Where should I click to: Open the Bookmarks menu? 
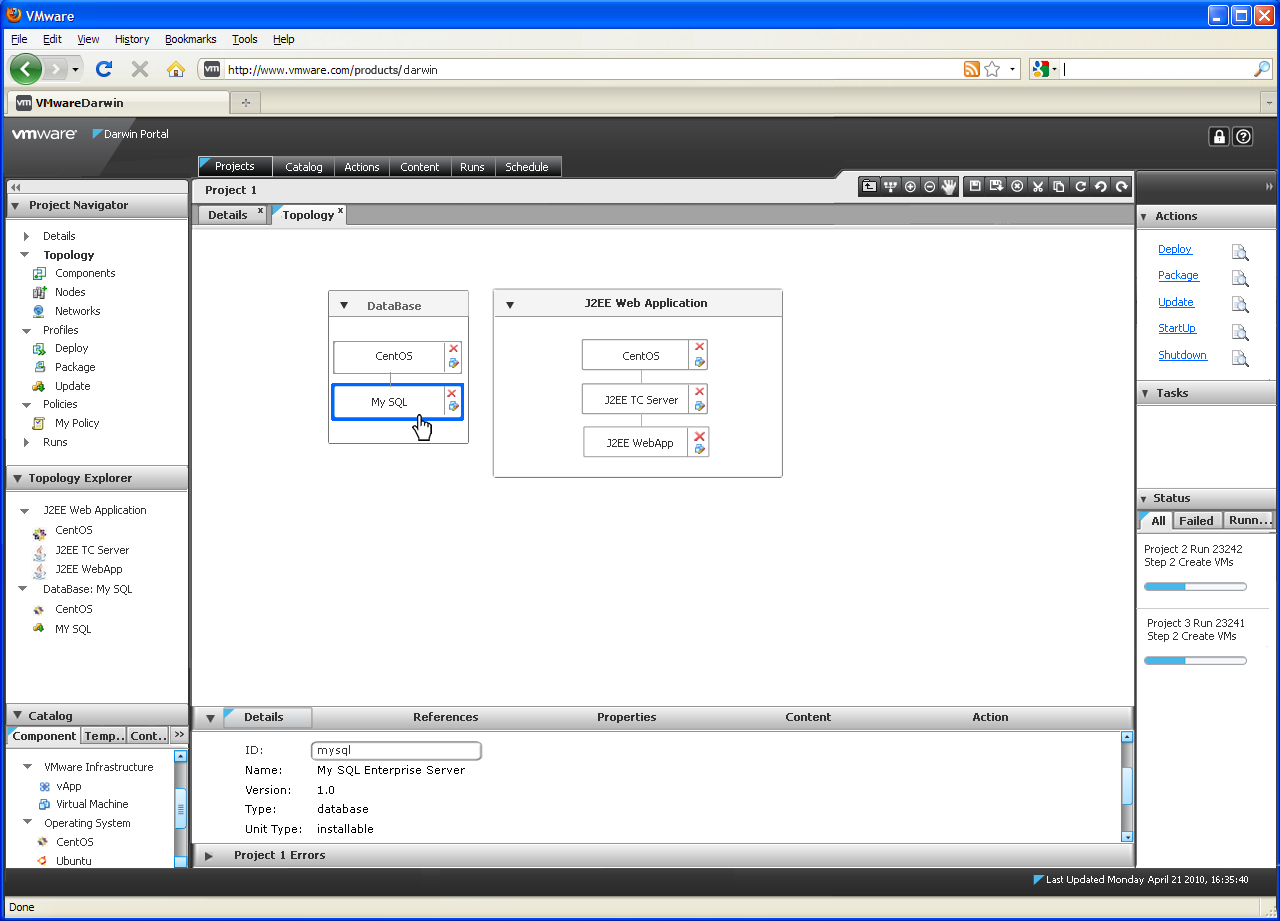pyautogui.click(x=190, y=39)
